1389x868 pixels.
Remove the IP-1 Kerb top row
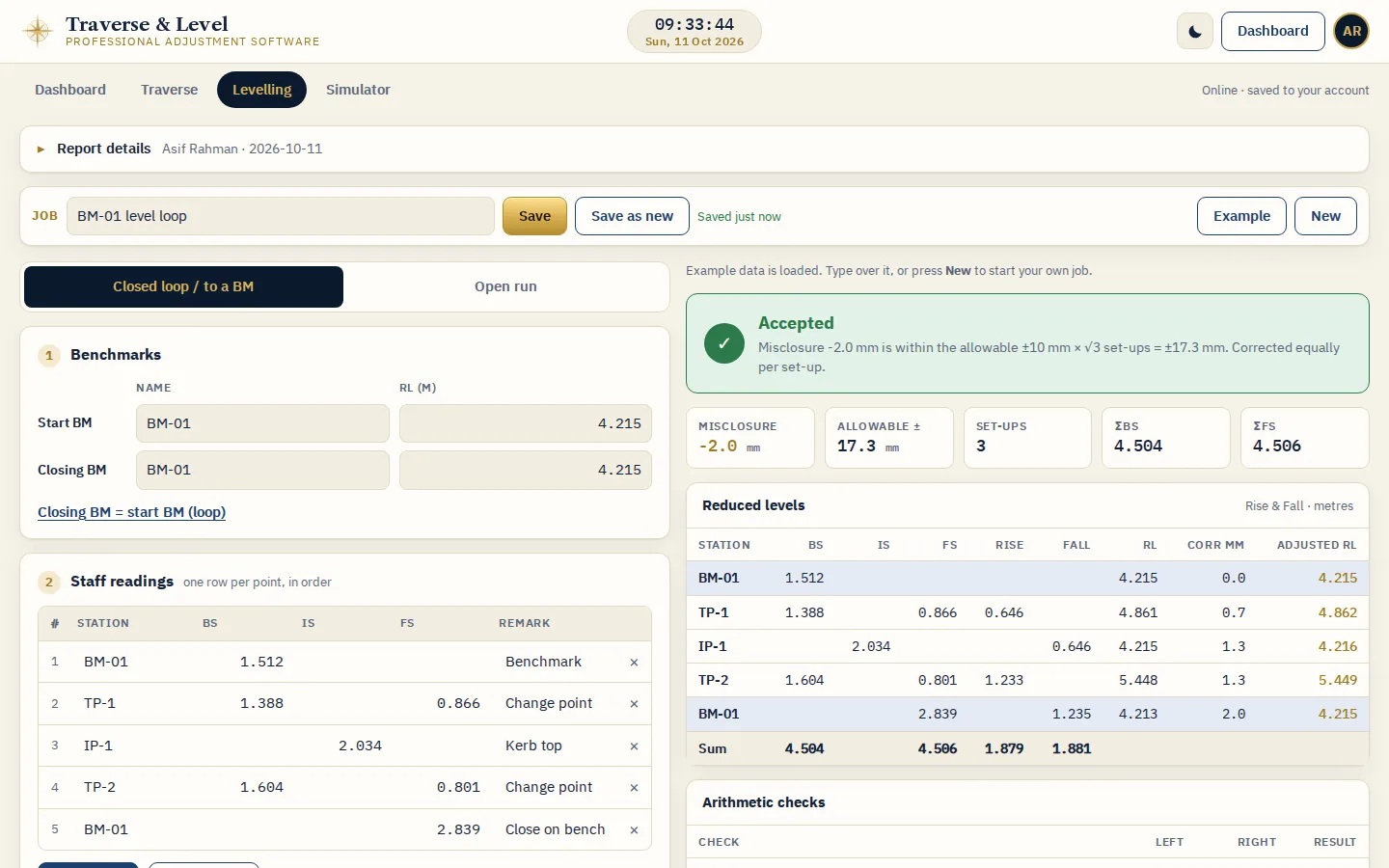click(x=634, y=746)
